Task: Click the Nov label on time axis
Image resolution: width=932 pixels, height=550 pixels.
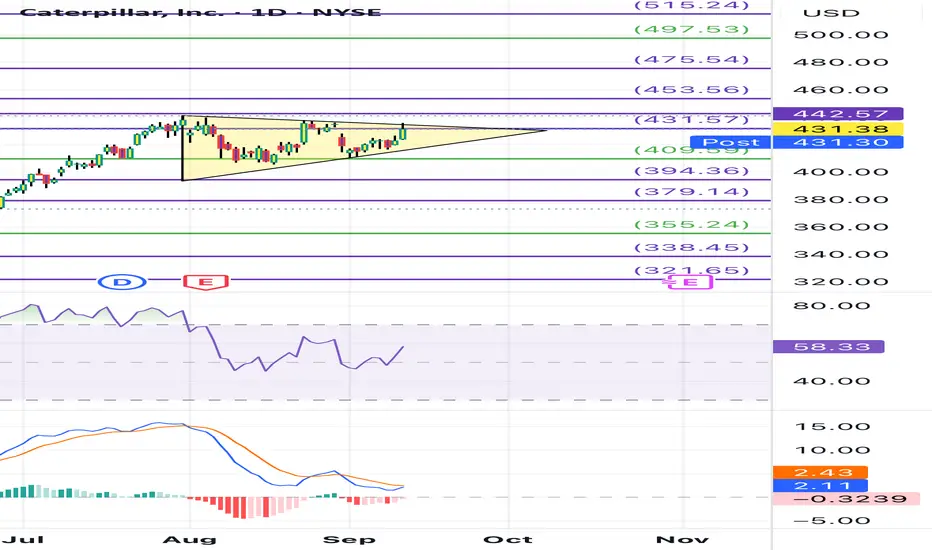Action: 682,540
